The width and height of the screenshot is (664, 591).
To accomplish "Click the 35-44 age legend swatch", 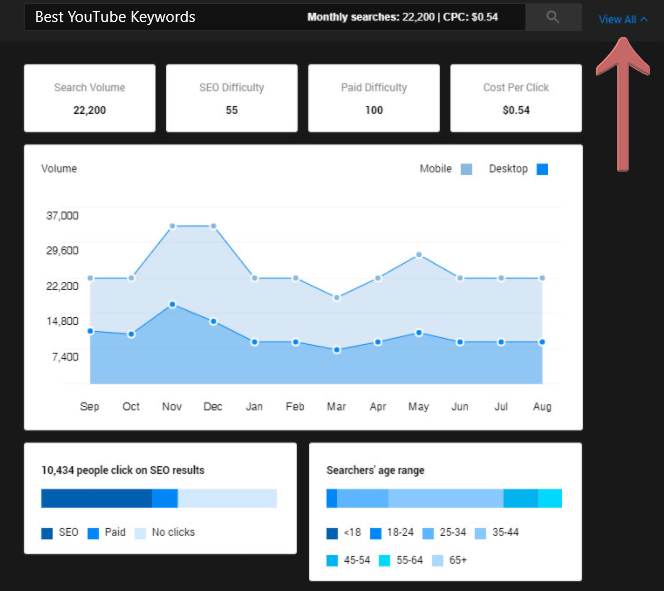I will pos(480,533).
